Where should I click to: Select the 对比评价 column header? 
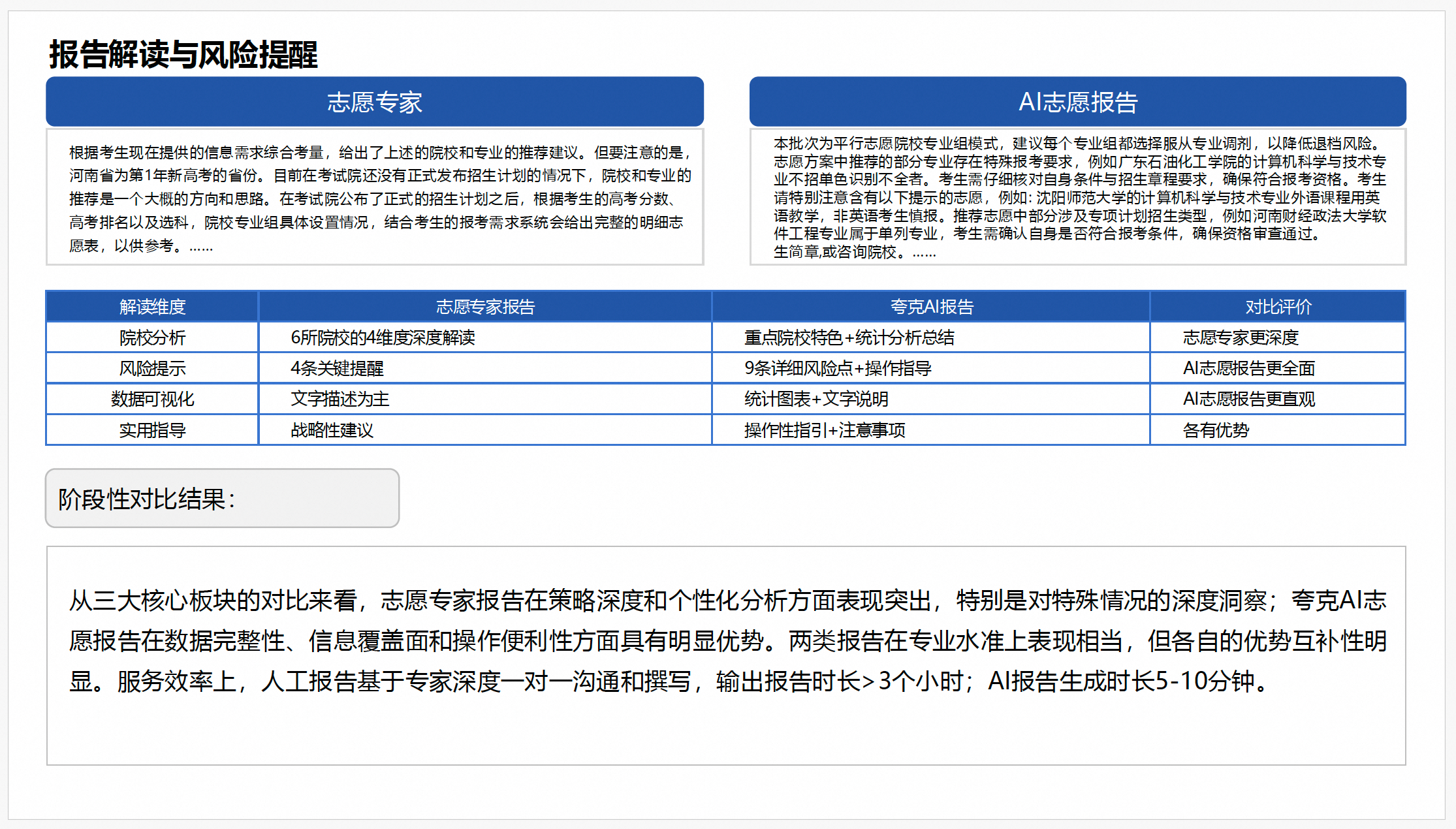pyautogui.click(x=1278, y=306)
